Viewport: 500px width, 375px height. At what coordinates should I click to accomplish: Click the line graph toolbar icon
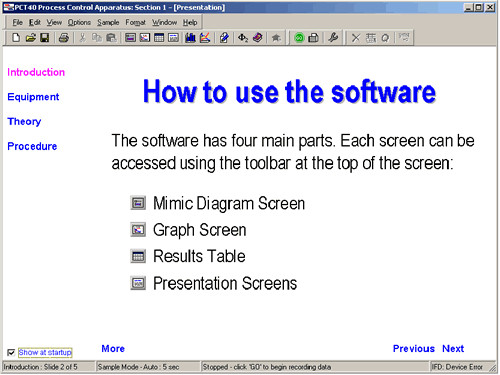click(x=205, y=38)
